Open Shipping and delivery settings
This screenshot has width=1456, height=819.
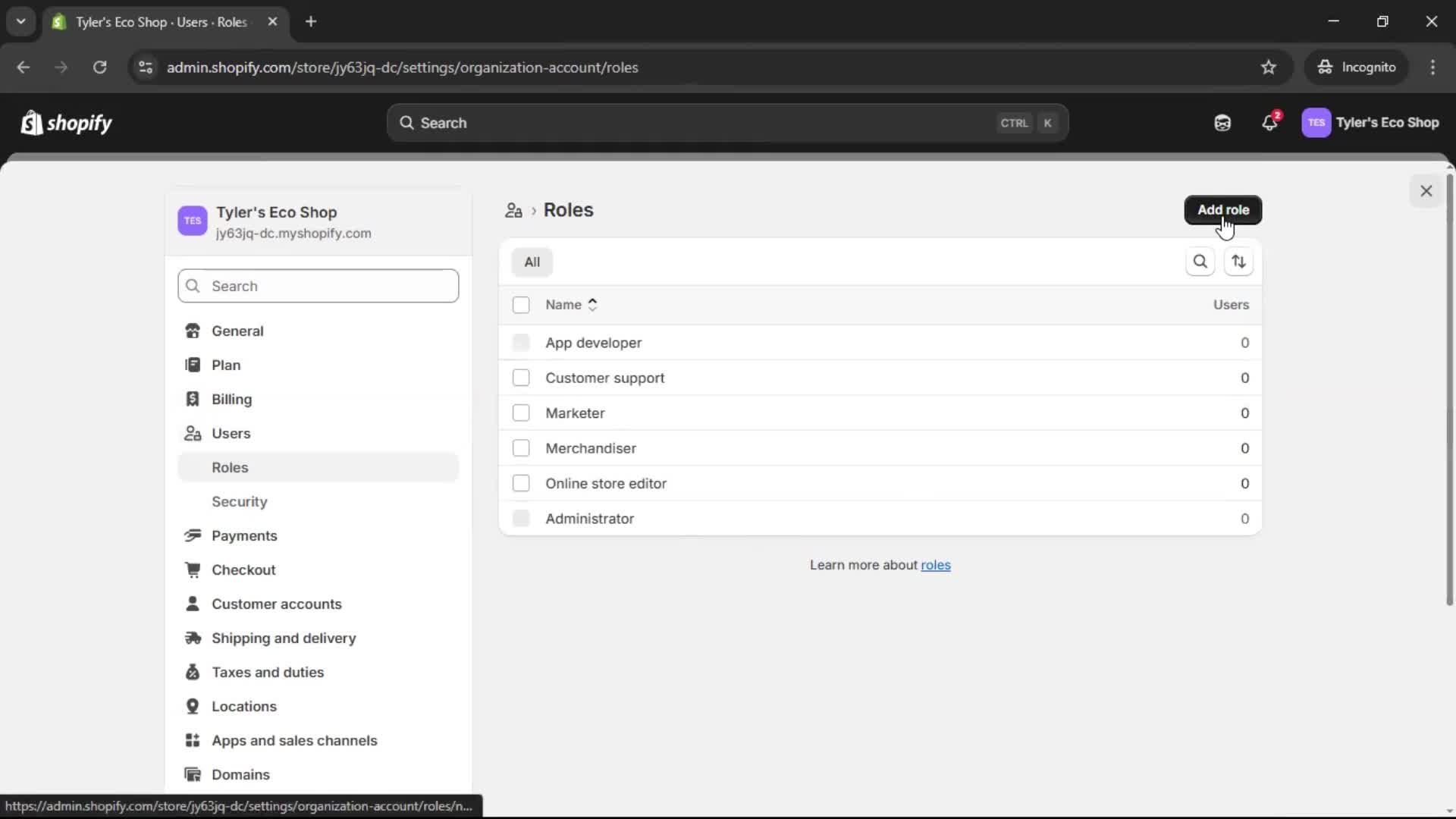tap(284, 639)
